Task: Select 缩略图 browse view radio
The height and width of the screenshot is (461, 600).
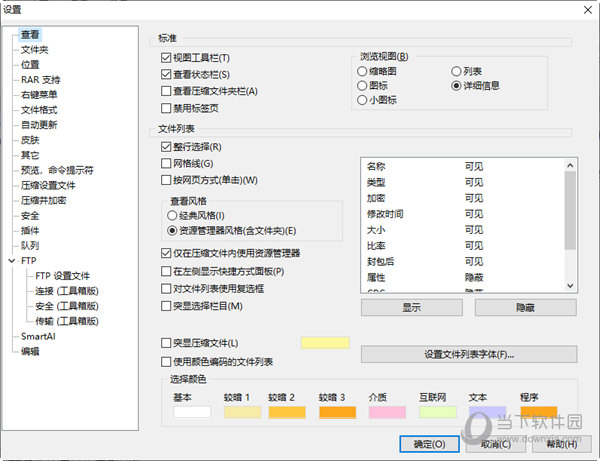Action: click(x=362, y=71)
